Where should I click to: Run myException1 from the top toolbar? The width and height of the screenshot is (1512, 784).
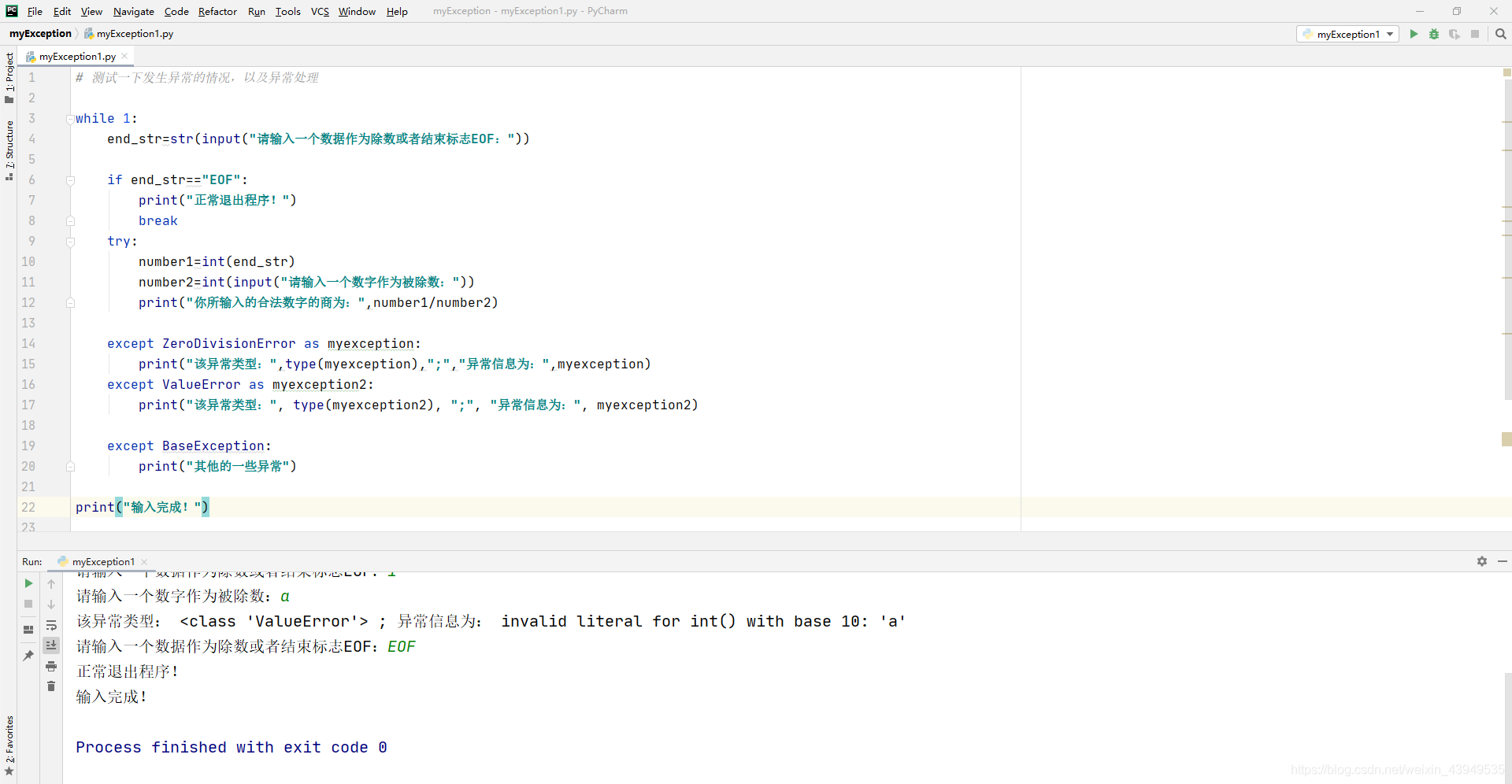coord(1414,34)
